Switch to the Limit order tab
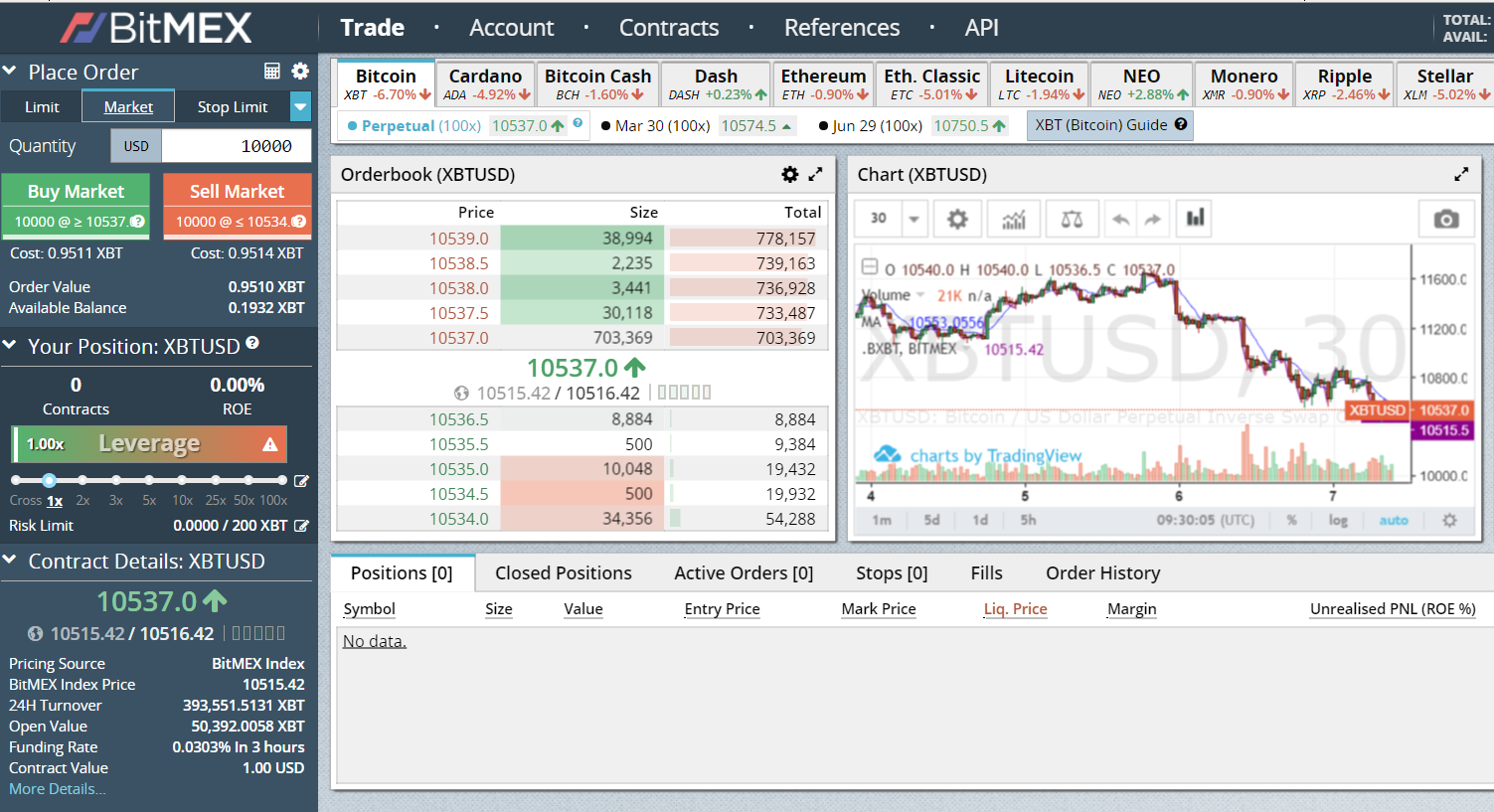 click(x=42, y=106)
